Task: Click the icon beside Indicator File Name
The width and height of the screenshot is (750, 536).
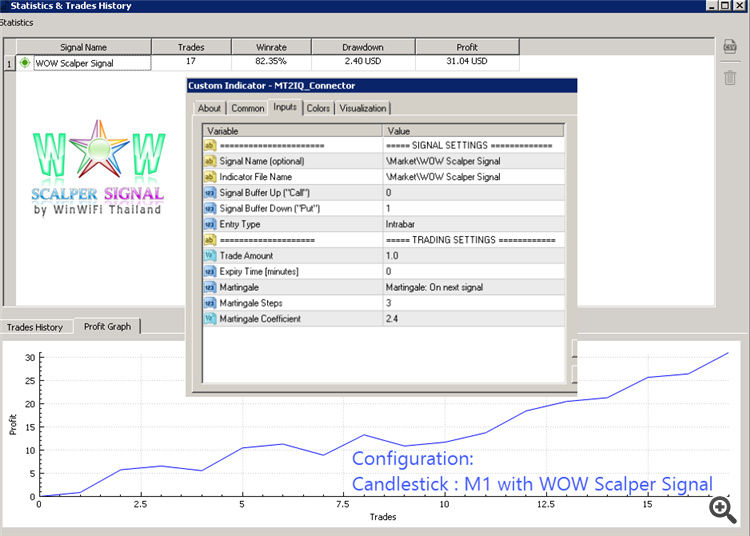Action: [210, 177]
